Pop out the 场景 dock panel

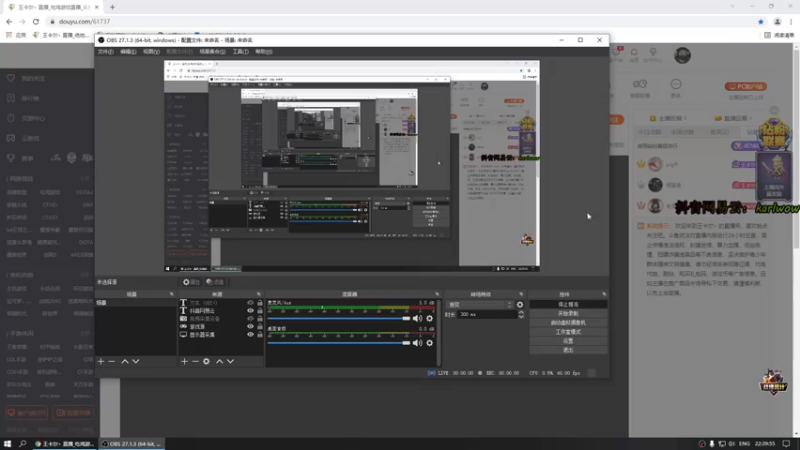coord(171,294)
